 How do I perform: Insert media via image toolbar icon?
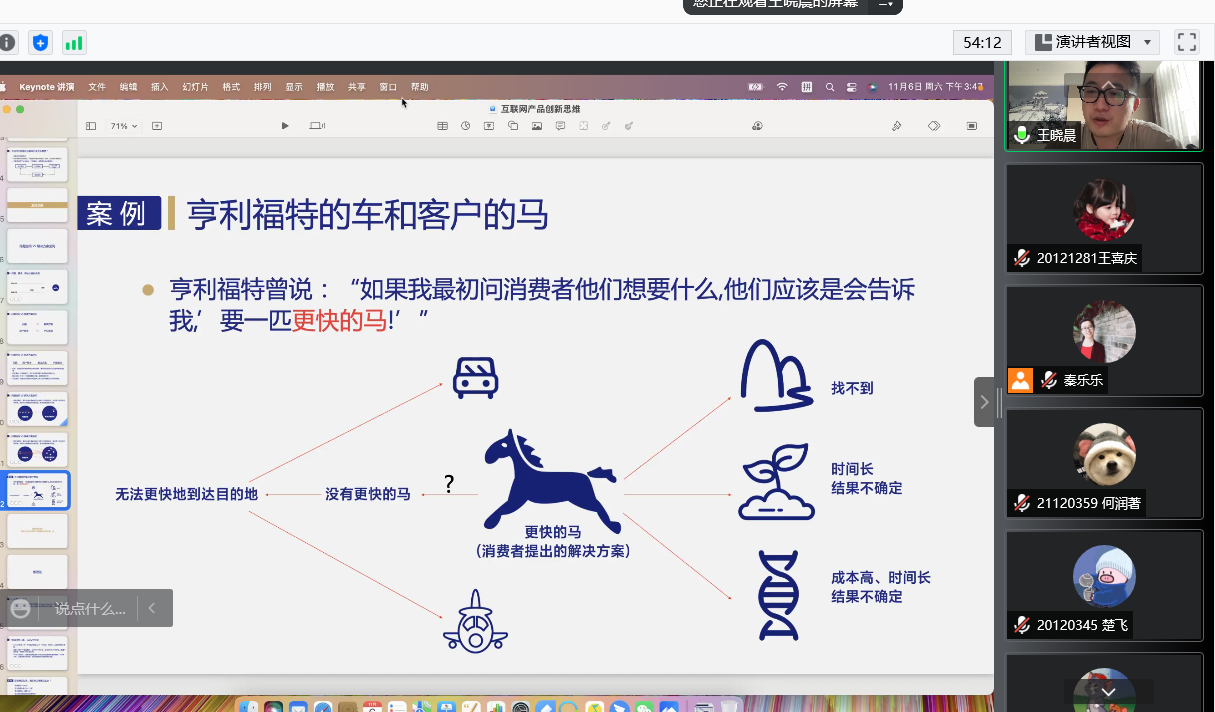tap(537, 126)
